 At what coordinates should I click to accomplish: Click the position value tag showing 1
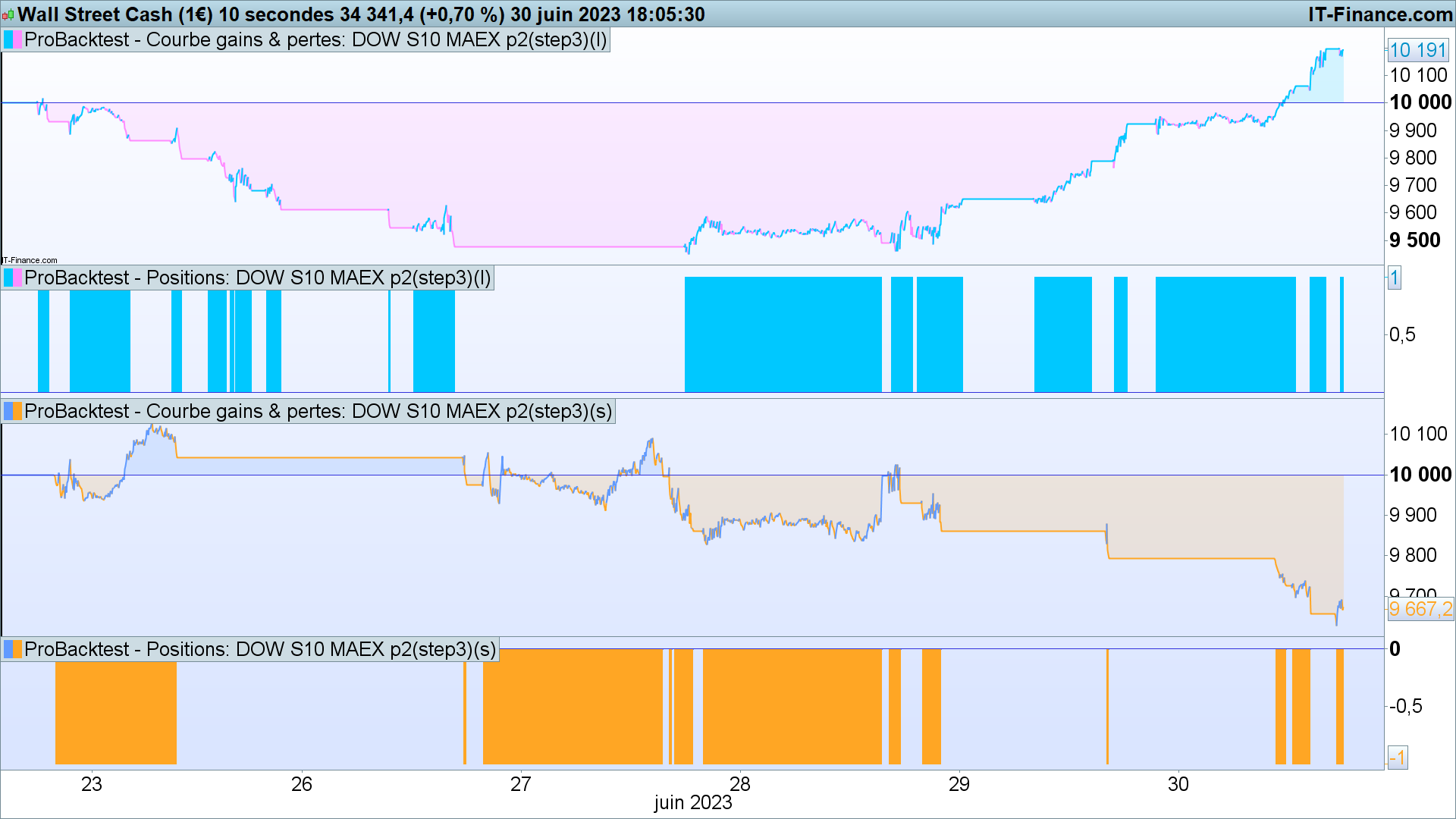[x=1394, y=278]
